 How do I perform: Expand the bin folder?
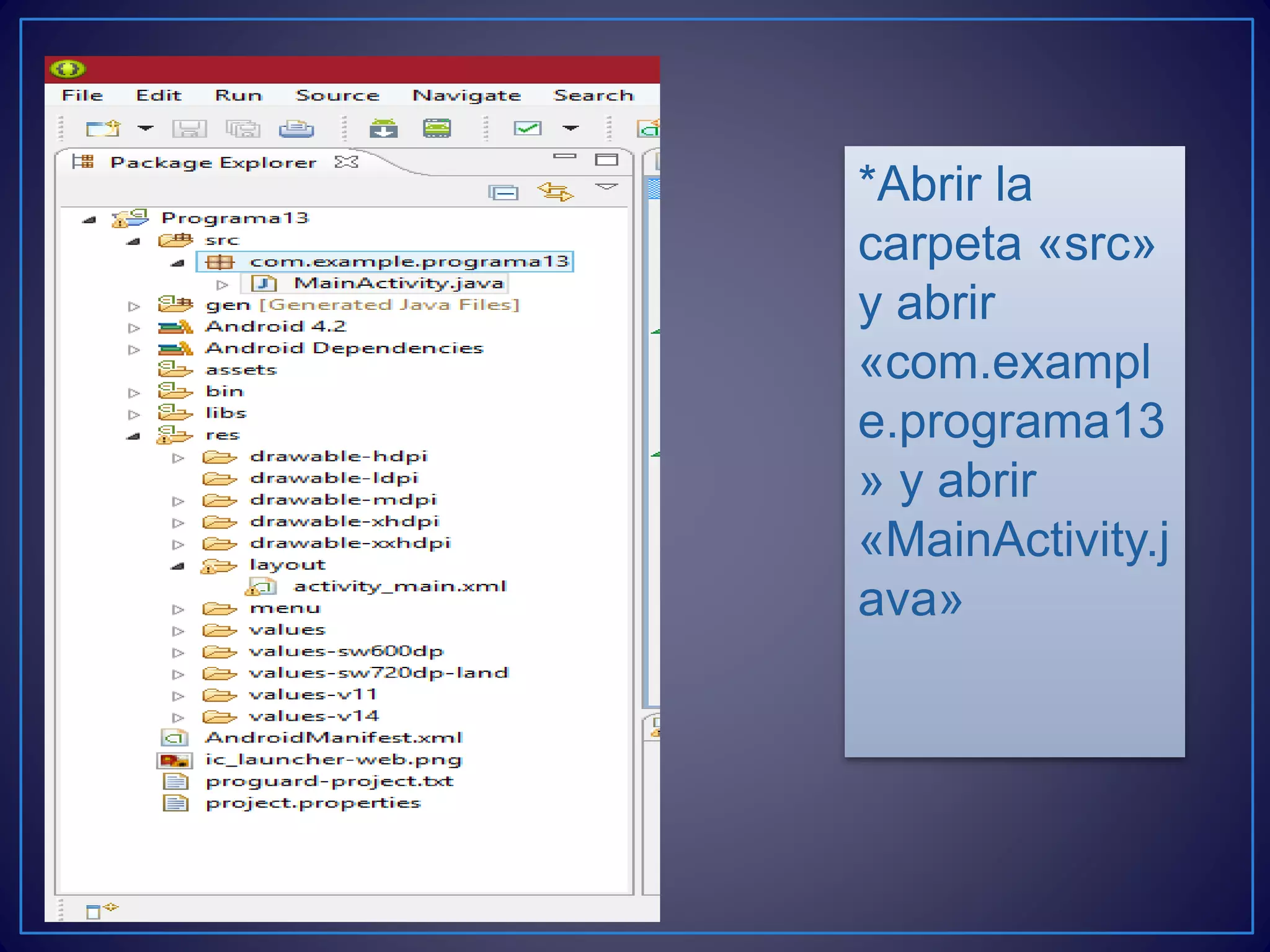pyautogui.click(x=134, y=393)
